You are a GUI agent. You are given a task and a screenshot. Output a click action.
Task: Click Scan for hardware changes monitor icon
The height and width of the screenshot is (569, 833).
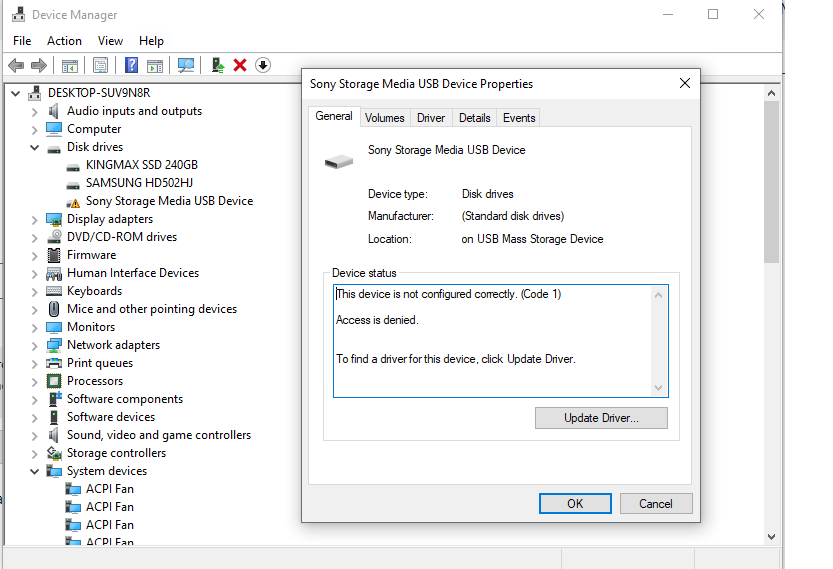(x=186, y=65)
